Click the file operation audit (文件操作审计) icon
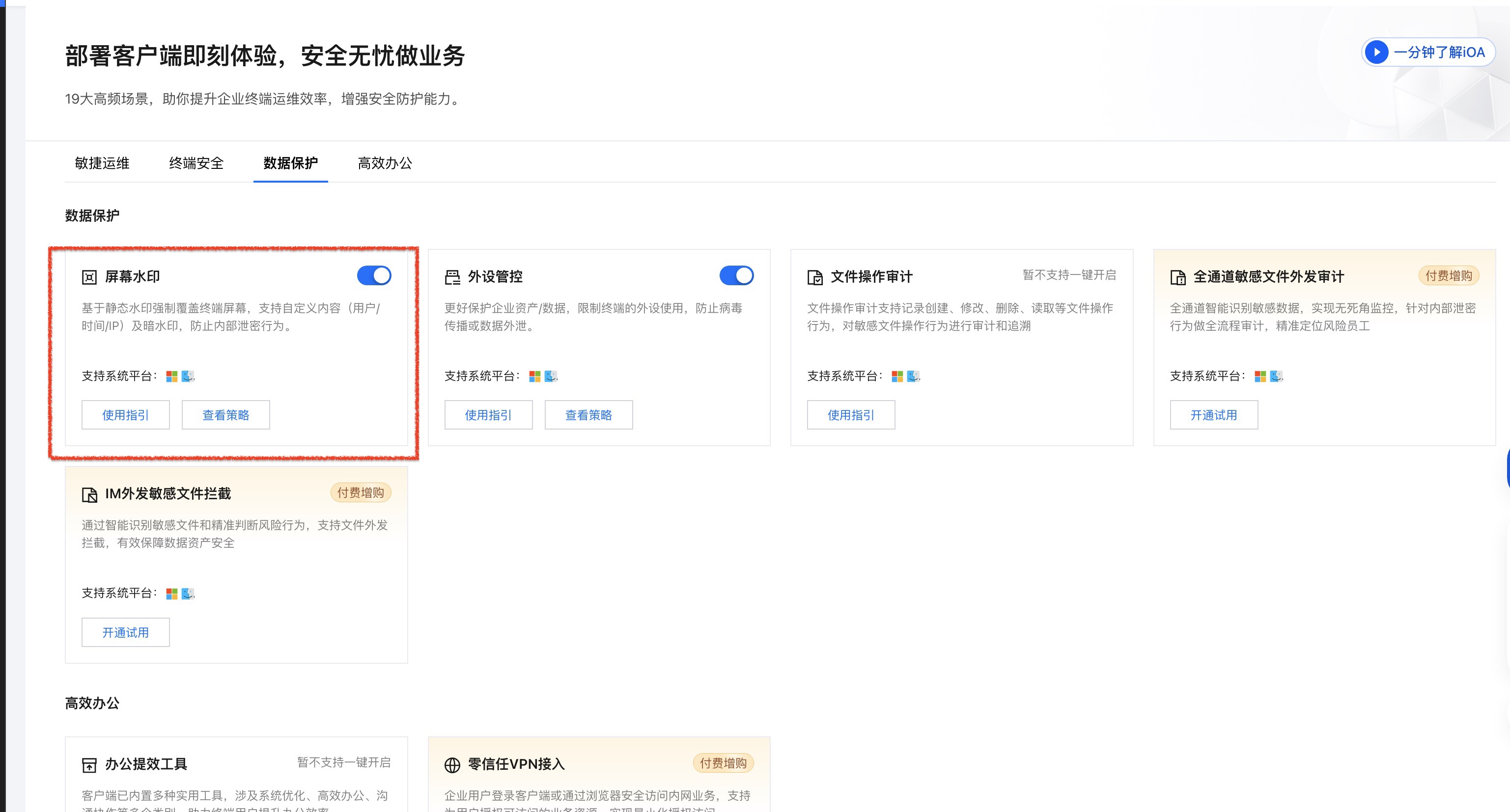Screen dimensions: 1510x812 [815, 277]
